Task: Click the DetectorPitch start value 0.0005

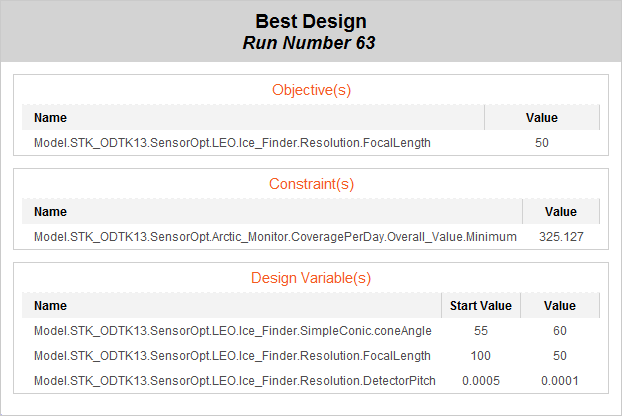Action: point(481,381)
